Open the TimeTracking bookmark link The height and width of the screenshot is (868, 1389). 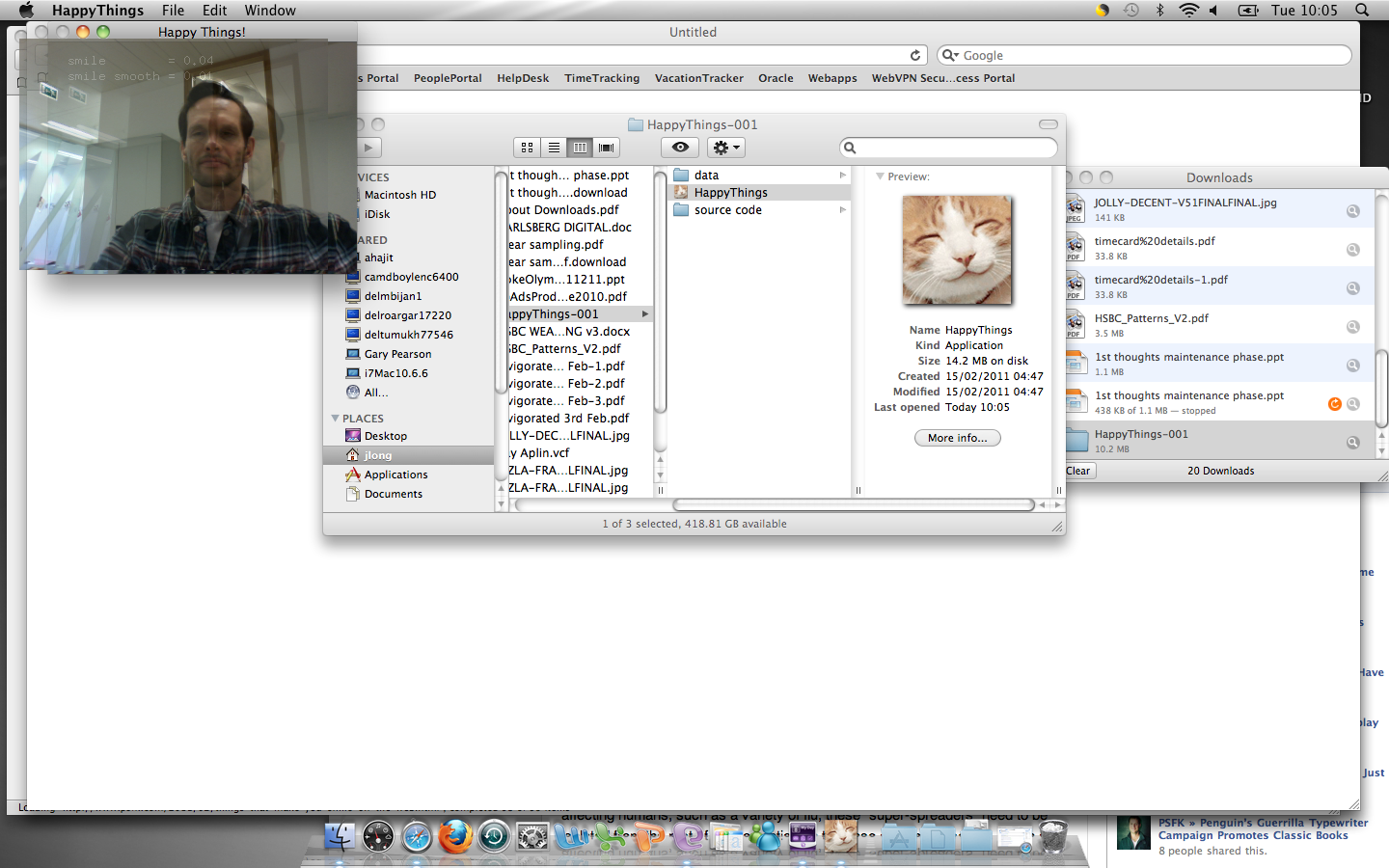point(602,78)
